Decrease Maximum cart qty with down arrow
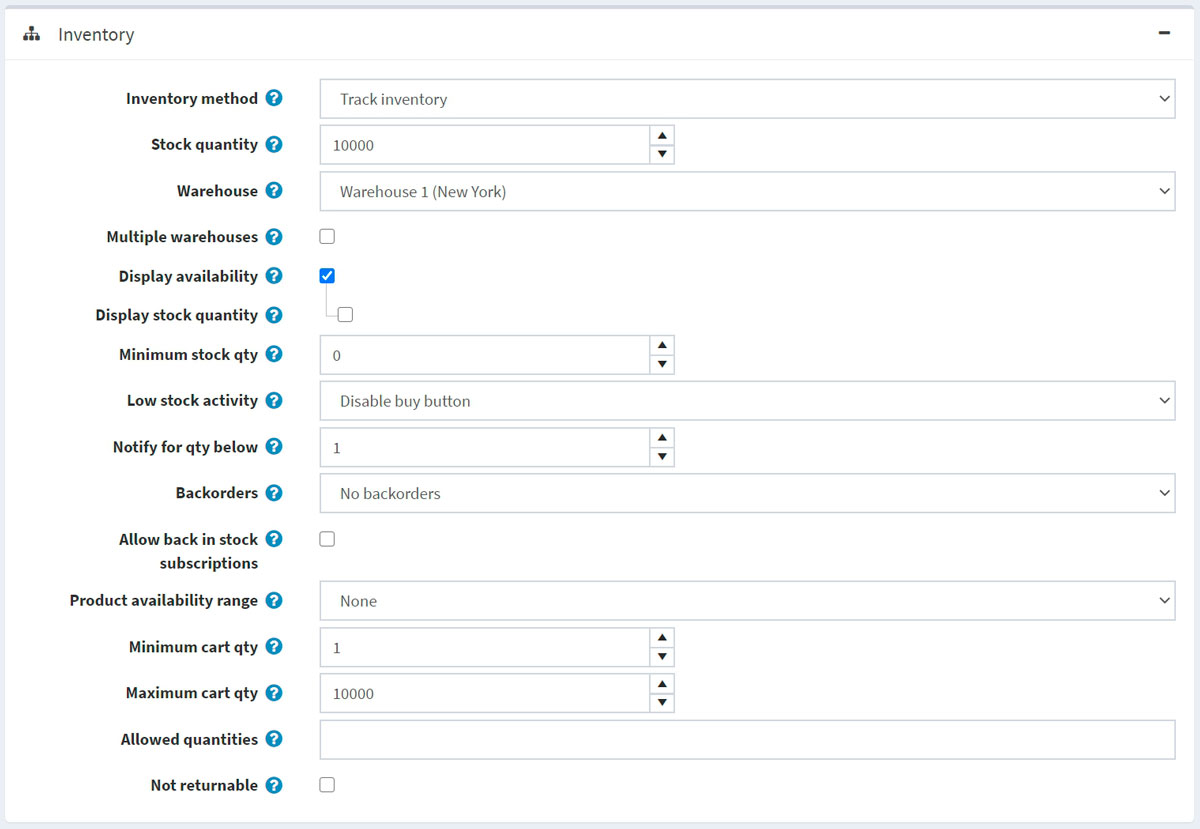 (661, 703)
